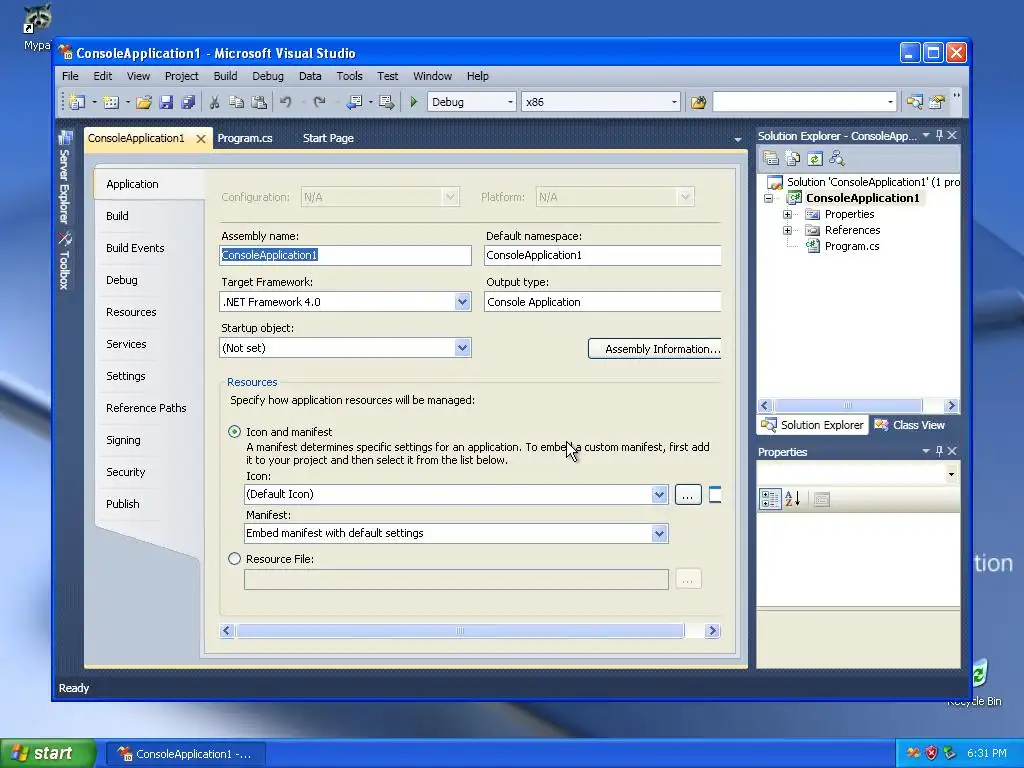Click left arrow of property page scrollbar
The height and width of the screenshot is (768, 1024).
[x=227, y=631]
